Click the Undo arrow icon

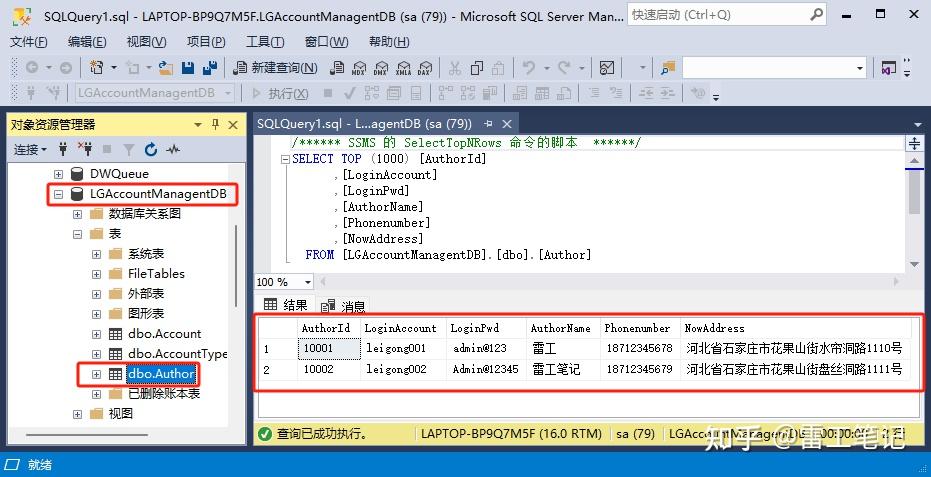[528, 68]
